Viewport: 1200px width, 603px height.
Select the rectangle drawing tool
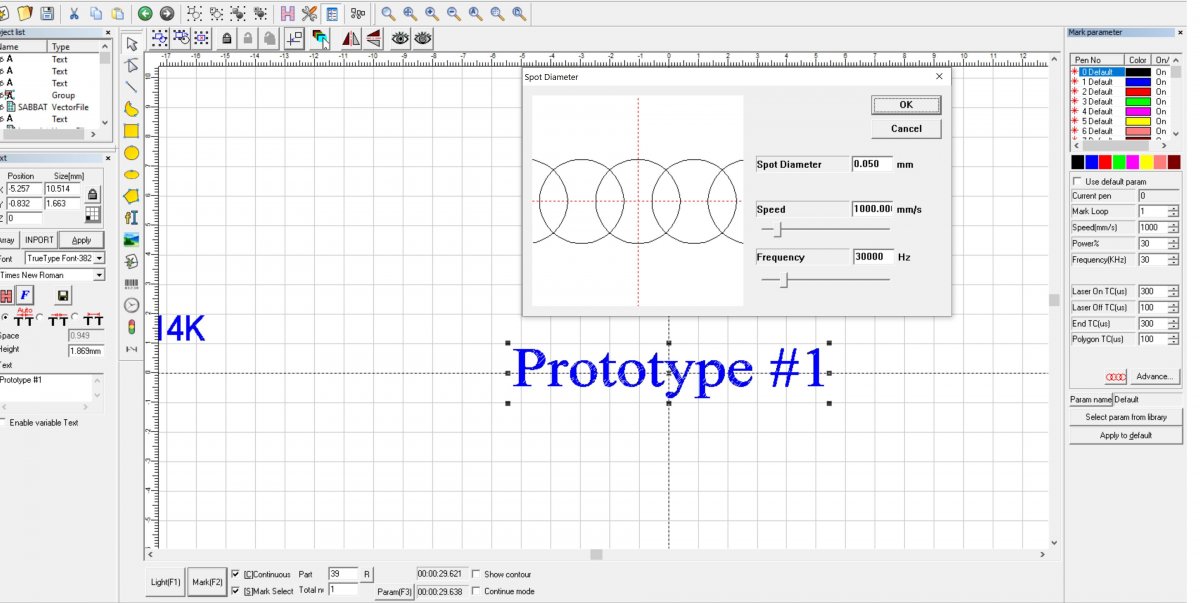(131, 131)
